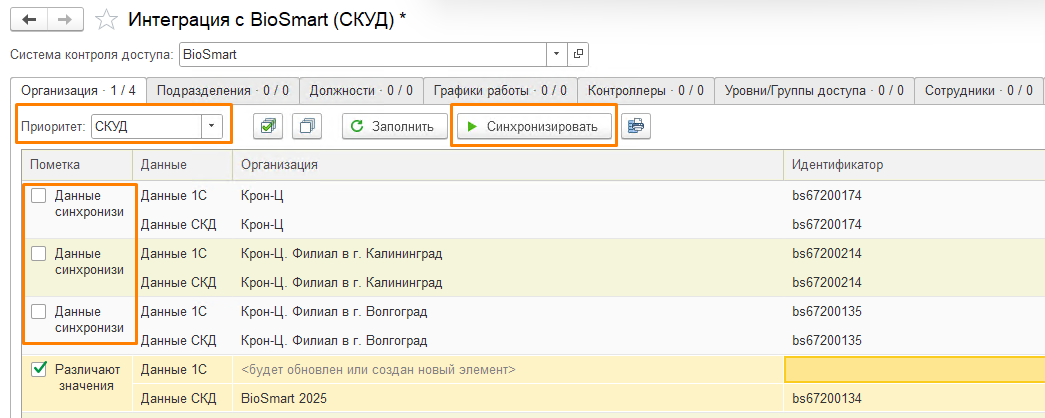This screenshot has width=1045, height=418.
Task: Select the Контроллеры tab
Action: coord(645,90)
